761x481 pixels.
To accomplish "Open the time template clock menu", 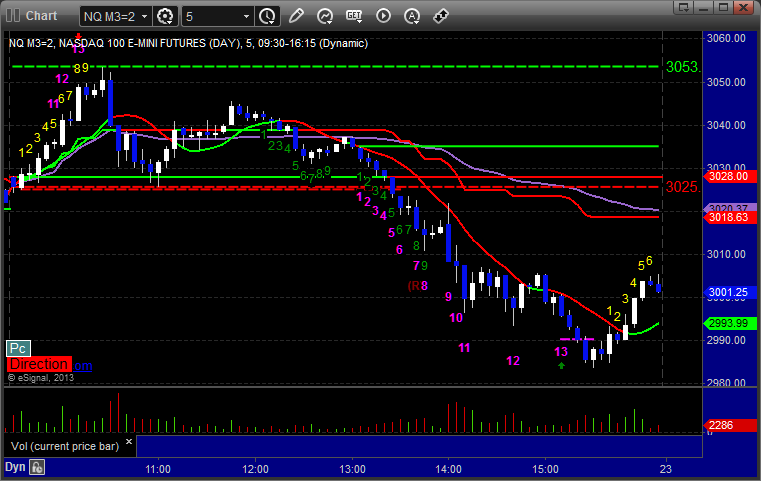I will [x=267, y=17].
